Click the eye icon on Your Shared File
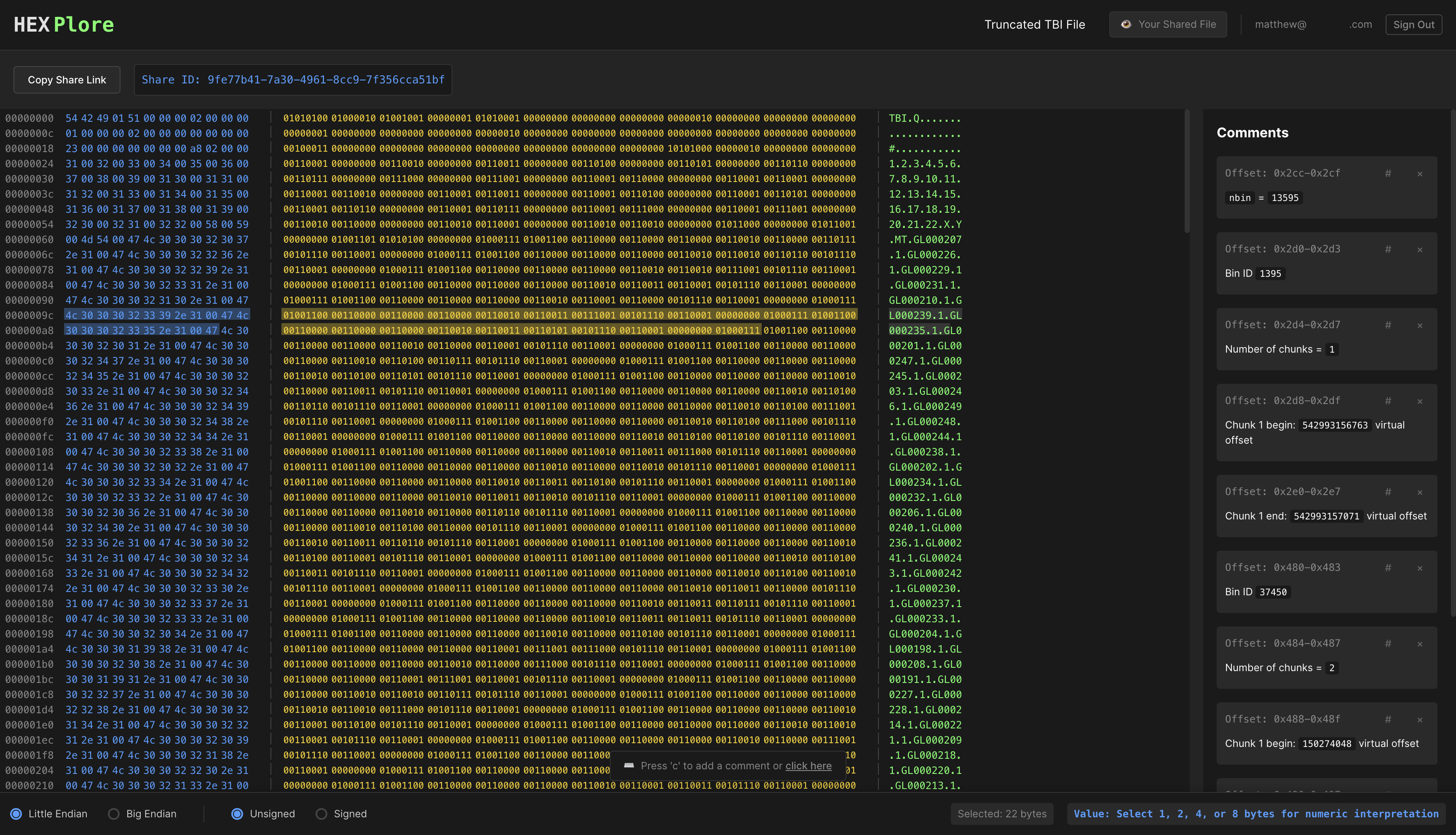Screen dimensions: 1456x835 pos(1126,24)
